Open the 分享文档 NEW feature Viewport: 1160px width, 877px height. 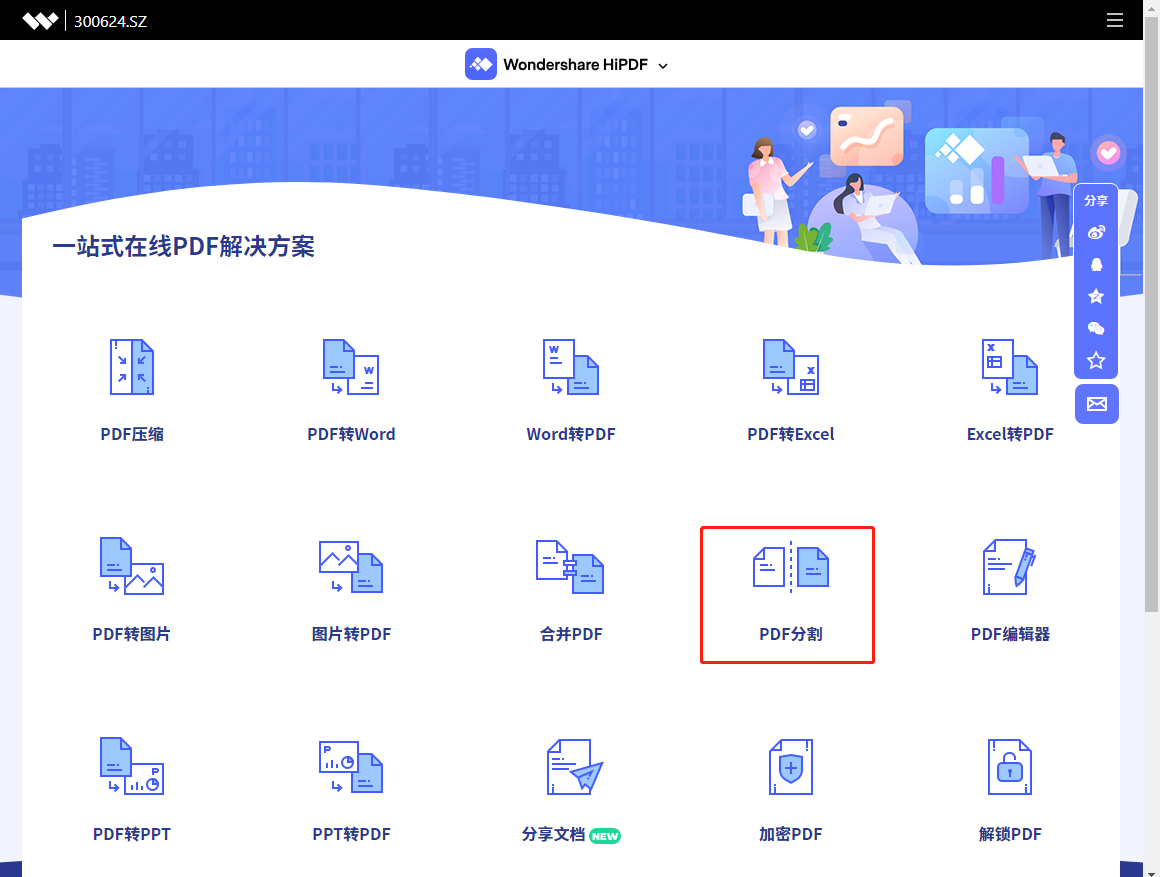pyautogui.click(x=570, y=834)
